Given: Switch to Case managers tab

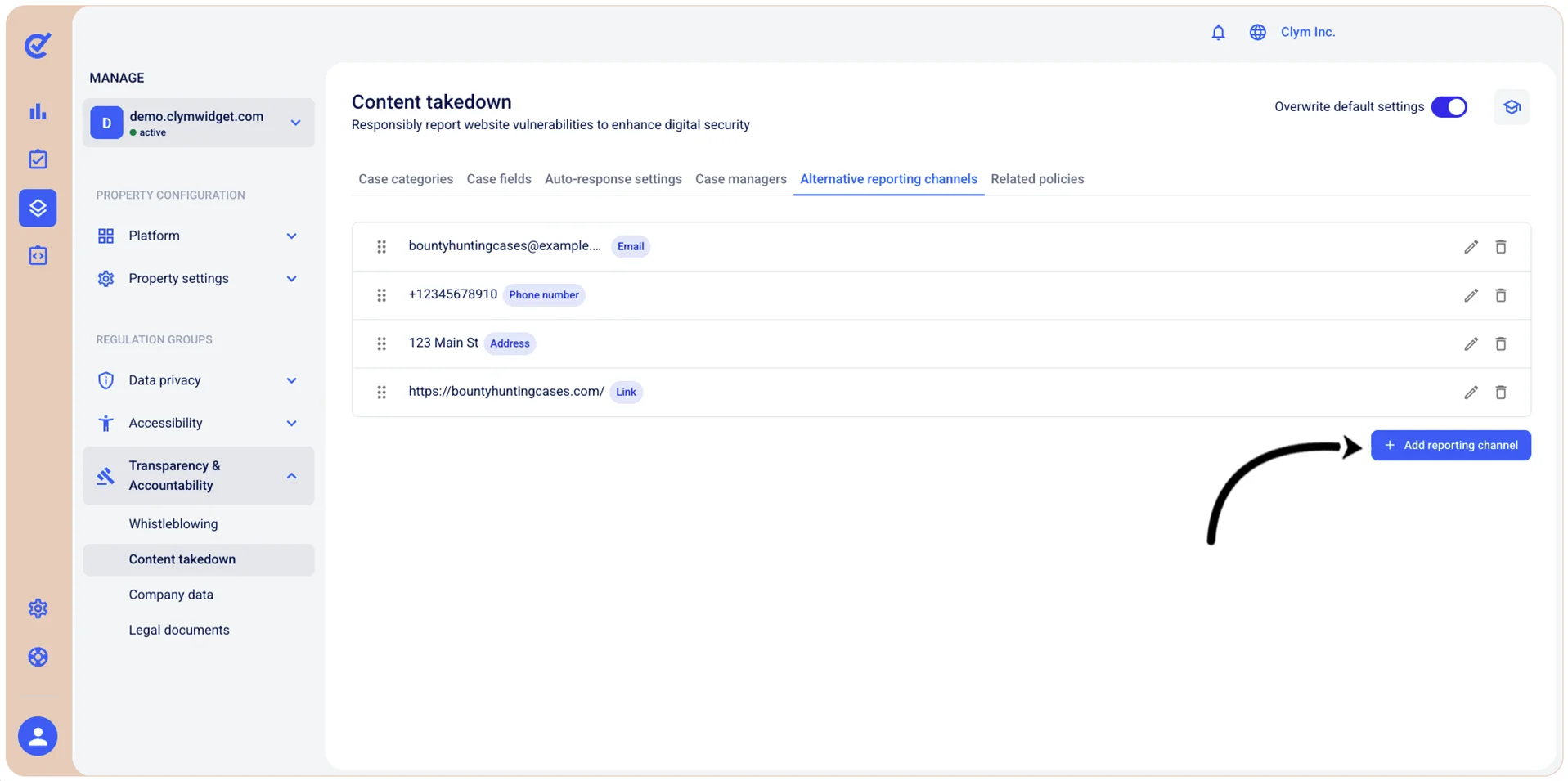Looking at the screenshot, I should coord(741,179).
